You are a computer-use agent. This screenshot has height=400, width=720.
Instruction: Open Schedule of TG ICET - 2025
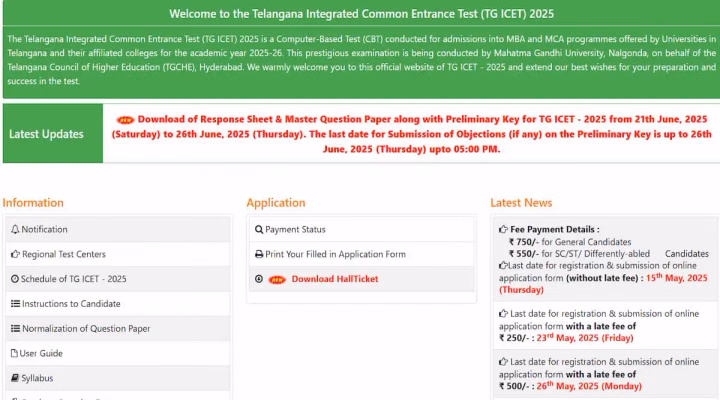[x=74, y=279]
